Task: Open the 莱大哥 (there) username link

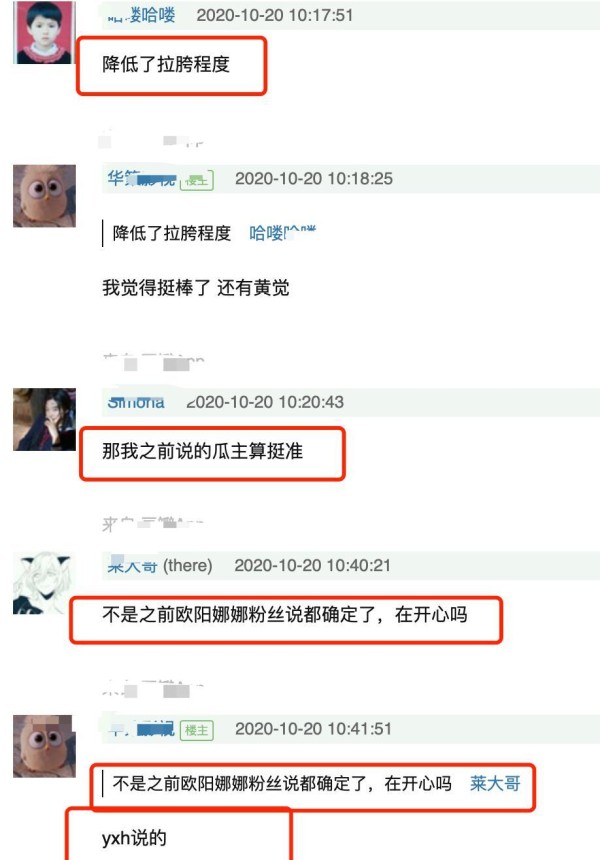Action: click(160, 565)
